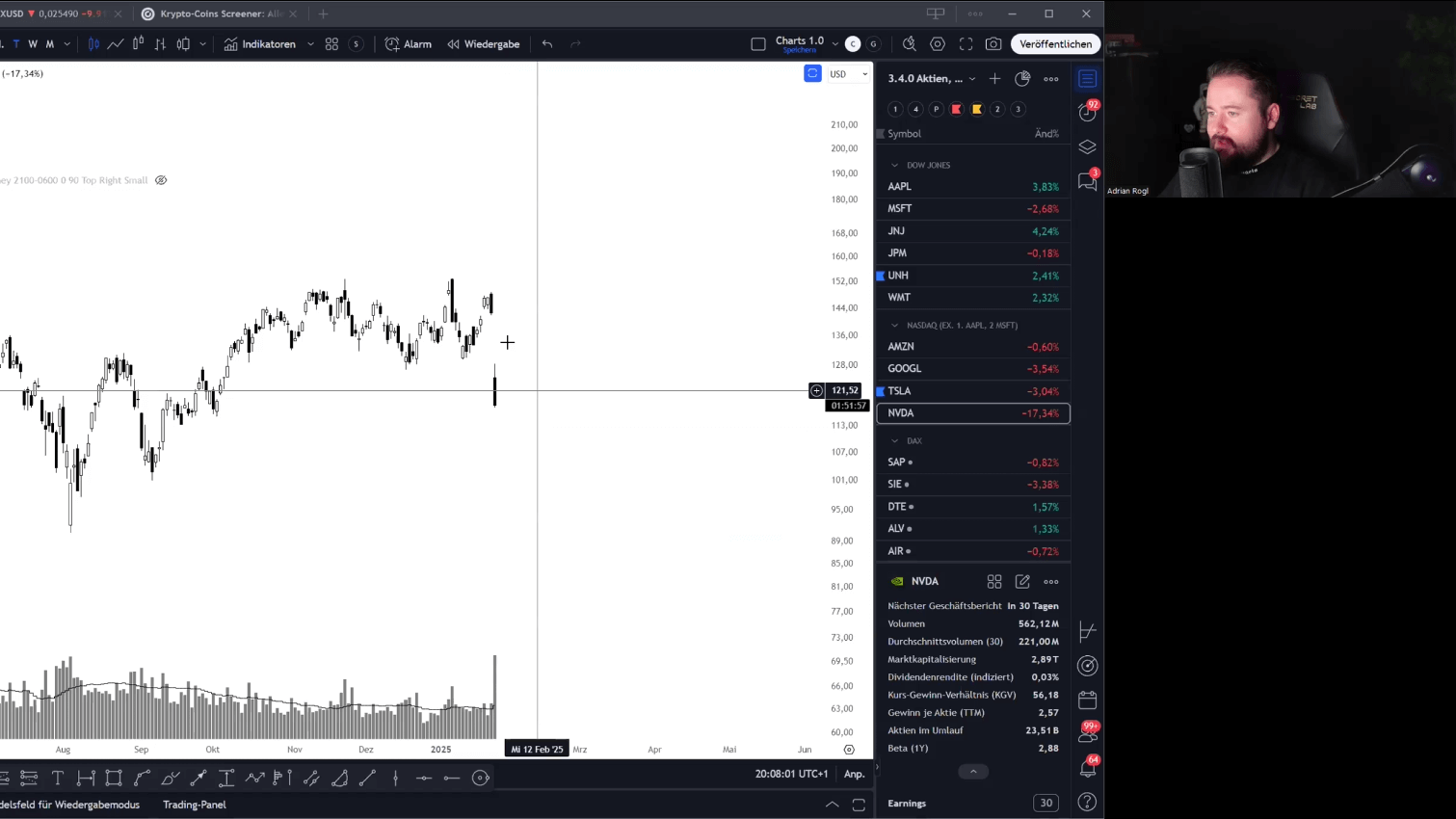Open chart settings hexagon icon
1456x819 pixels.
click(938, 43)
